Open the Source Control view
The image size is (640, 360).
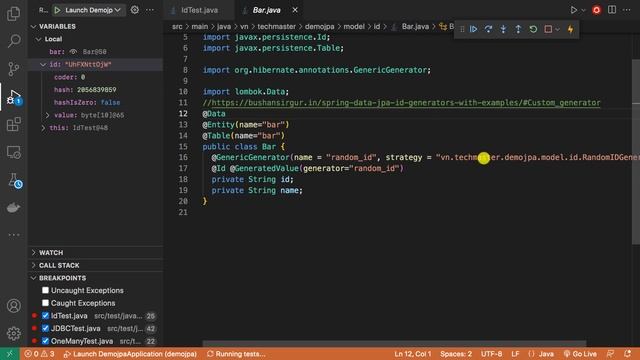coord(13,69)
